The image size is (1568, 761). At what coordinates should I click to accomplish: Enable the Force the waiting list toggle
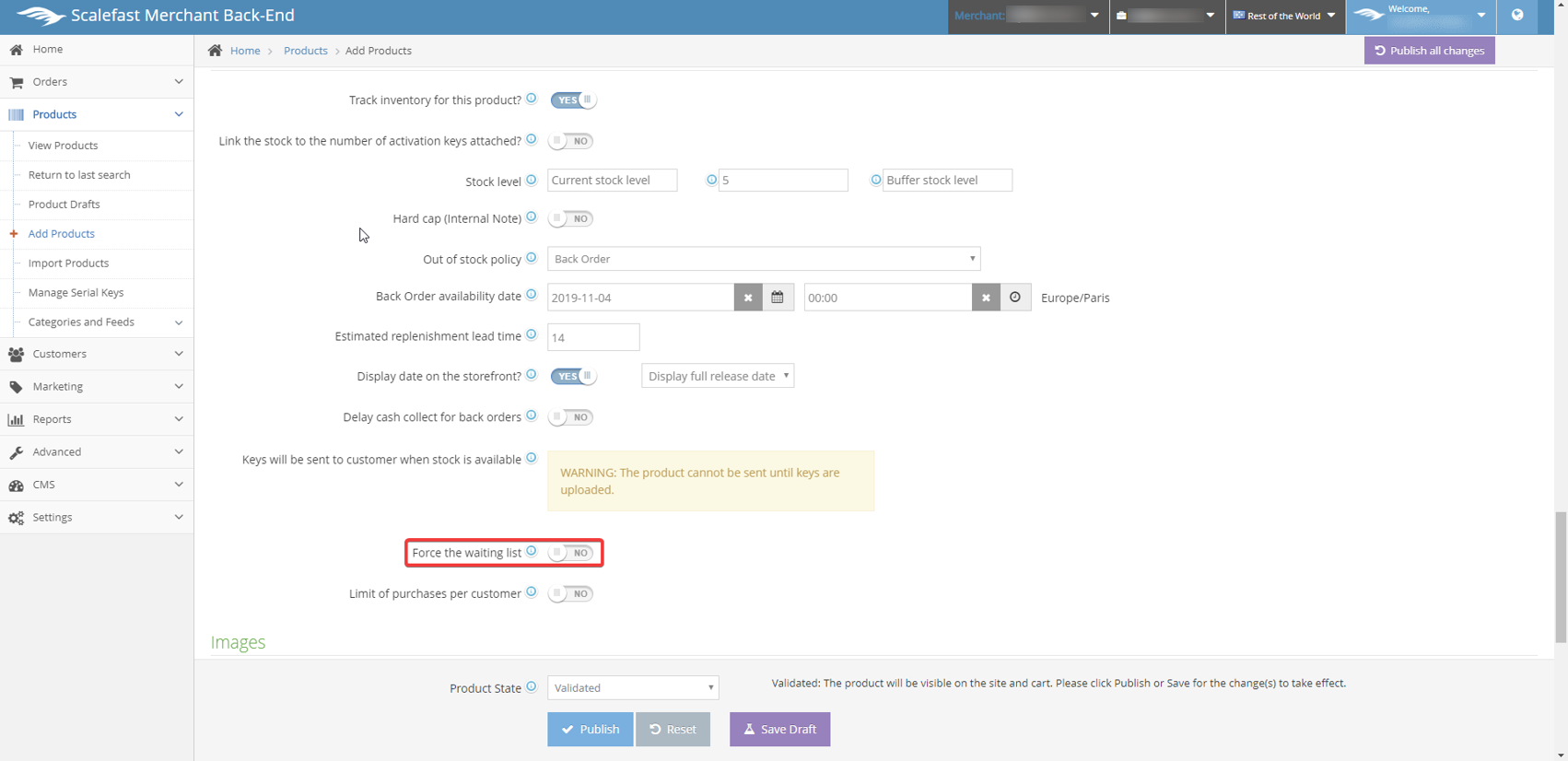(x=571, y=553)
